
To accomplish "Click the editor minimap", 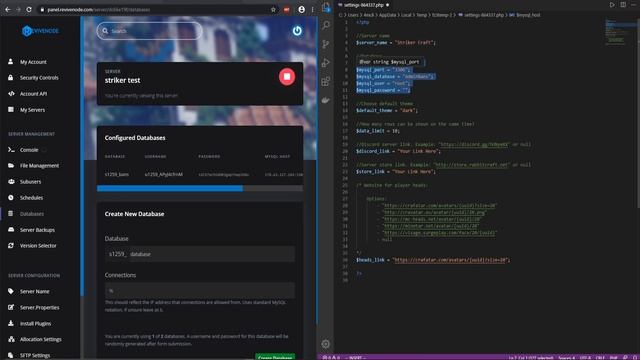I will (620, 33).
